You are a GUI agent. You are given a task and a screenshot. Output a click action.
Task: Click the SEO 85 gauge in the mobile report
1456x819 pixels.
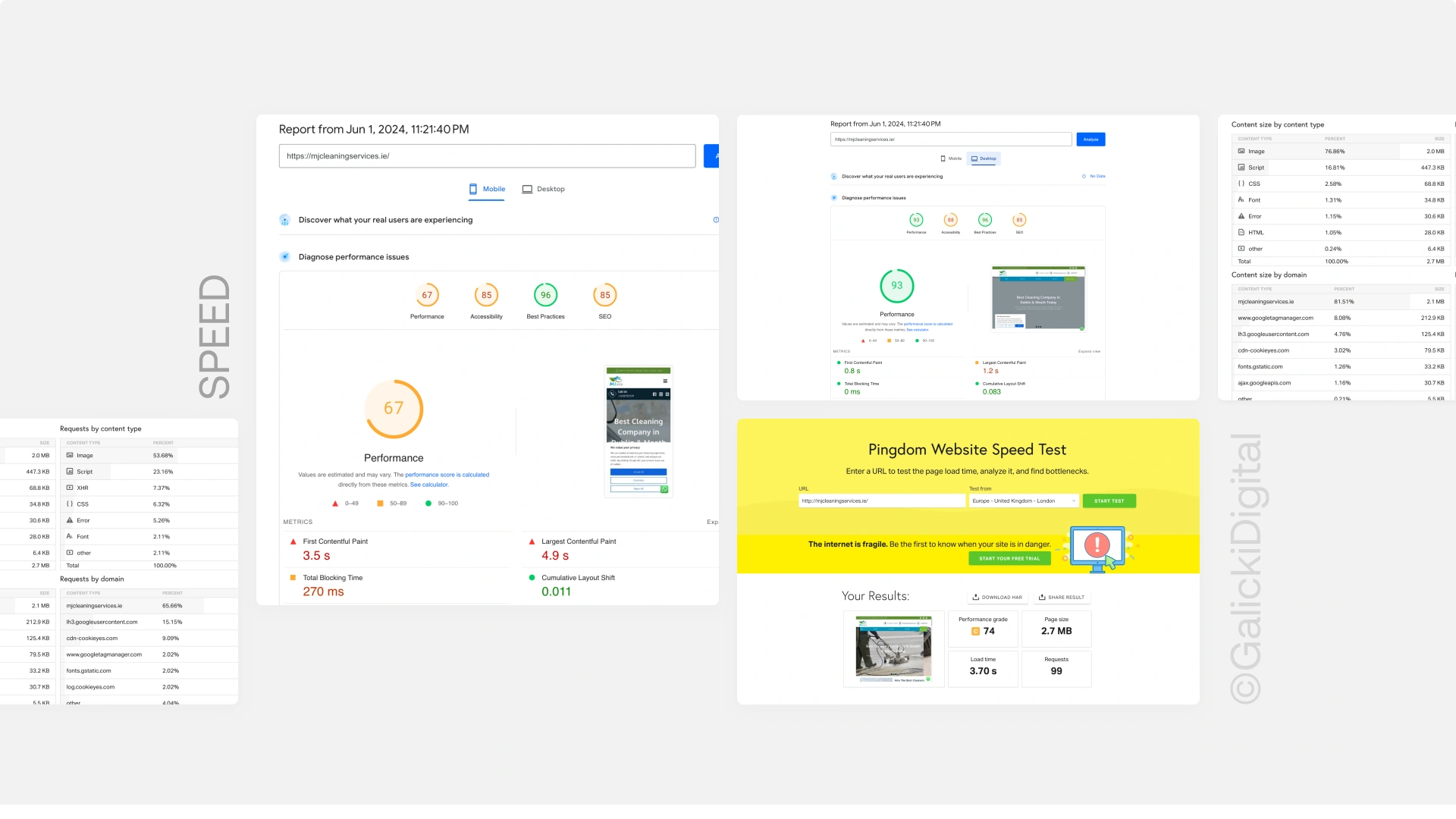click(604, 295)
